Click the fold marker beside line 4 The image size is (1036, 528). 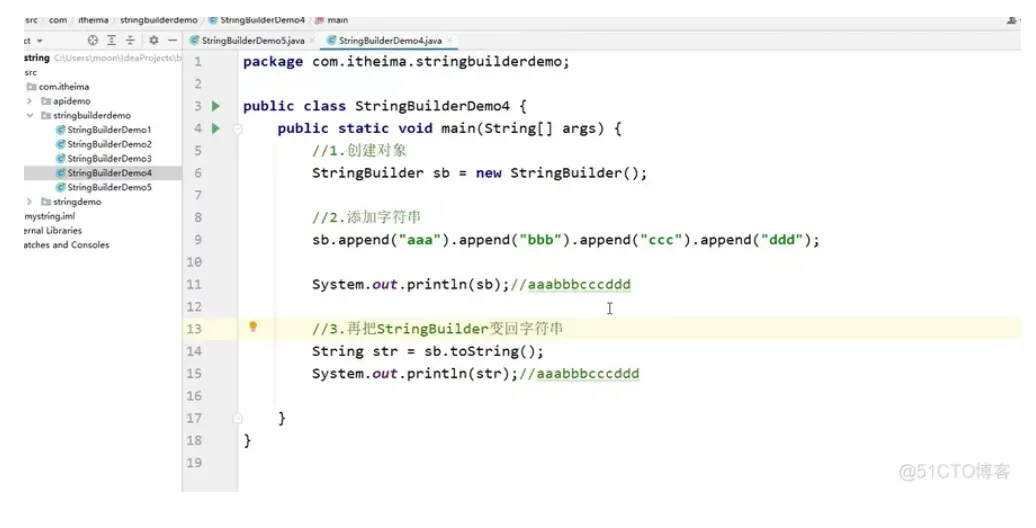coord(238,129)
